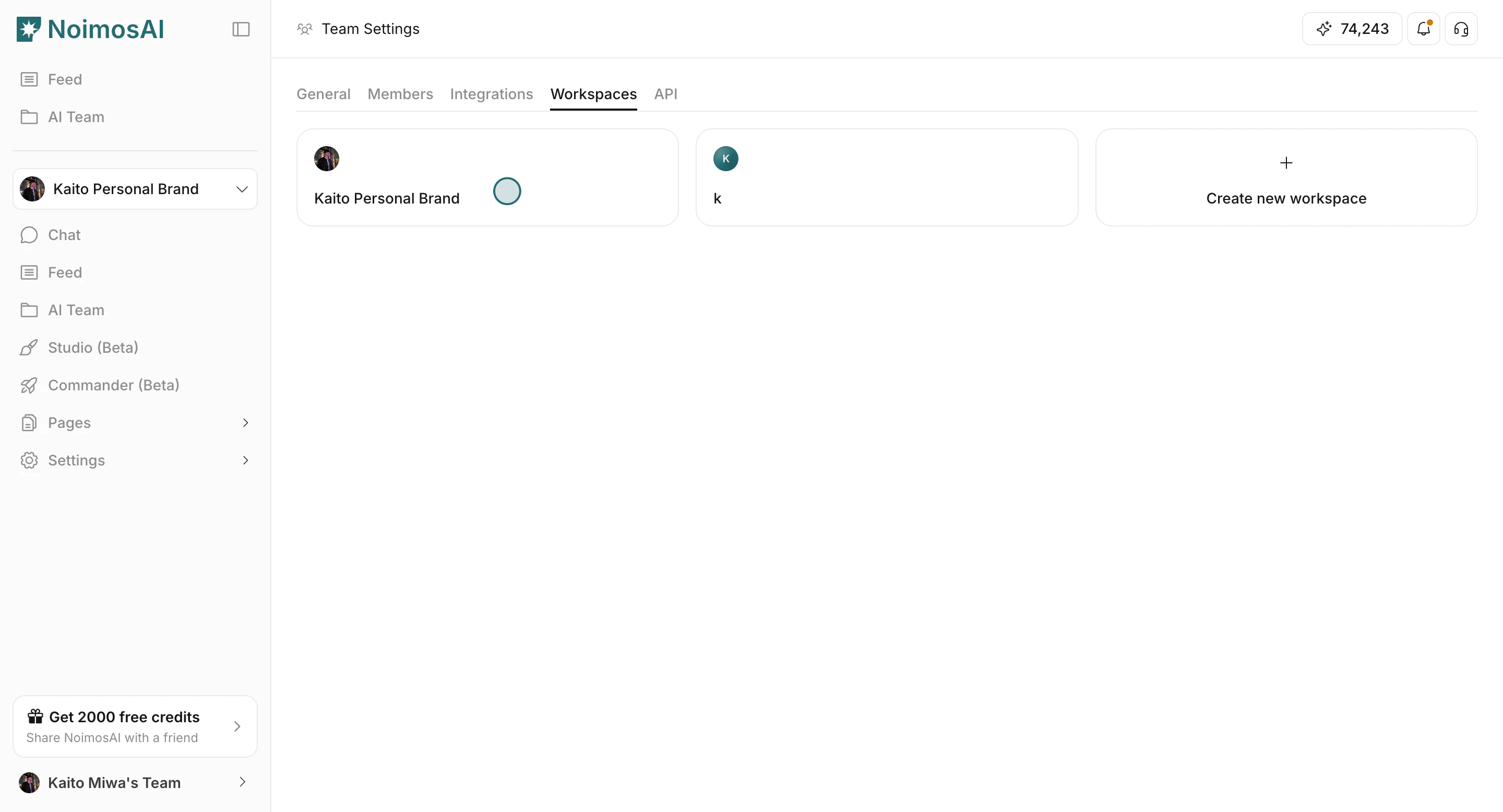Expand the Settings section
This screenshot has height=812, width=1503.
tap(245, 460)
